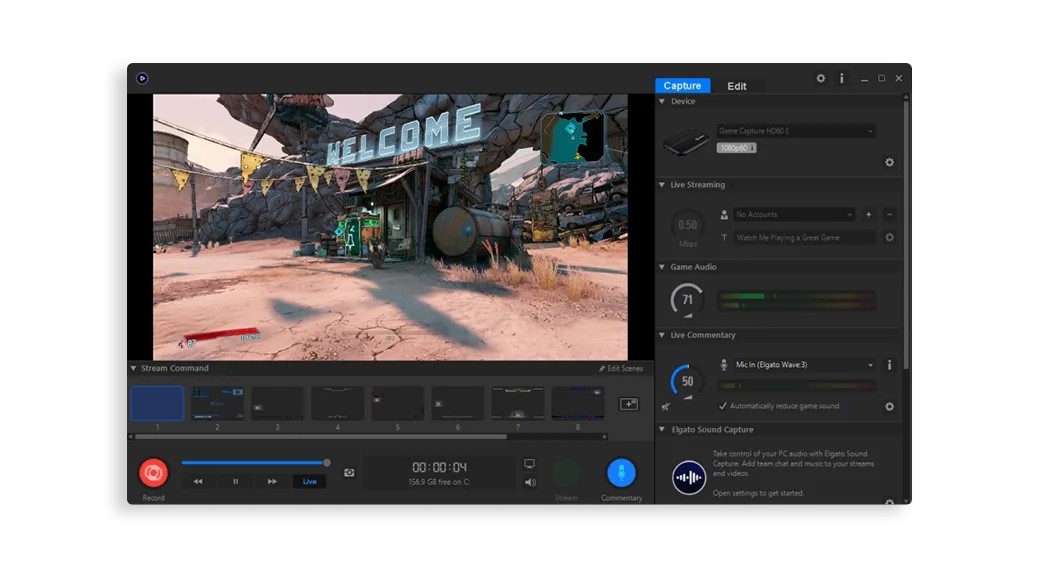The width and height of the screenshot is (1046, 568).
Task: Add a new scene in Stream Command
Action: point(629,404)
